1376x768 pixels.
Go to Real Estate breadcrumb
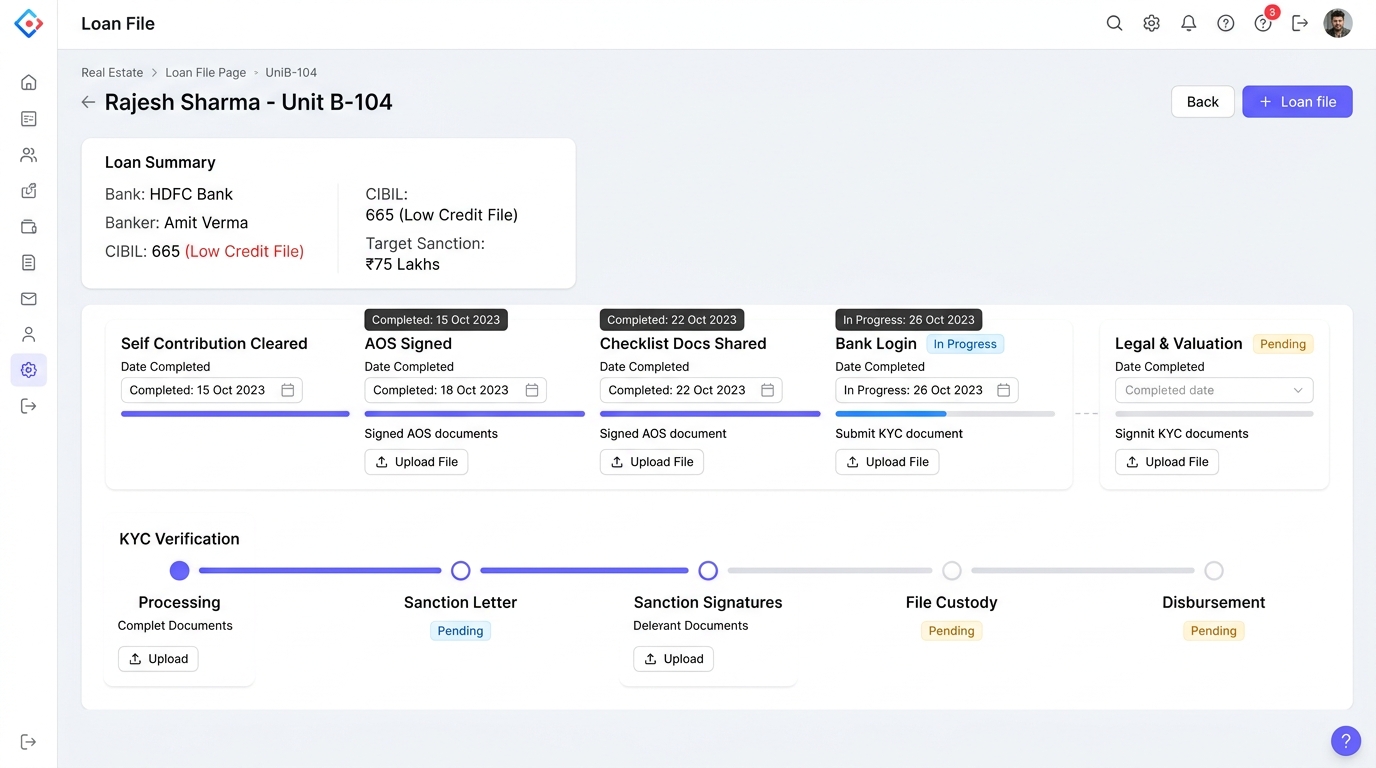pyautogui.click(x=112, y=72)
